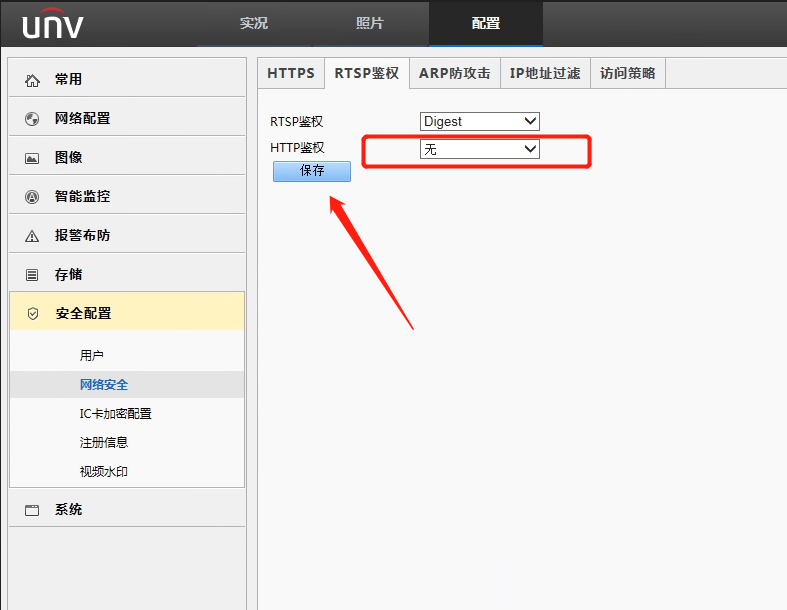Open 用户 under security settings
This screenshot has height=610, width=787.
tap(92, 355)
